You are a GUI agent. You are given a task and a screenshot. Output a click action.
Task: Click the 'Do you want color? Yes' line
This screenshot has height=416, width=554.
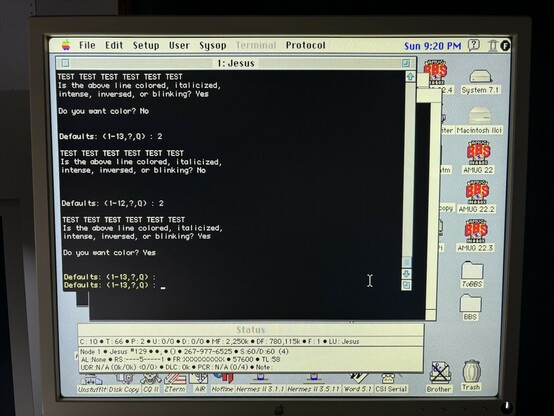pos(109,252)
